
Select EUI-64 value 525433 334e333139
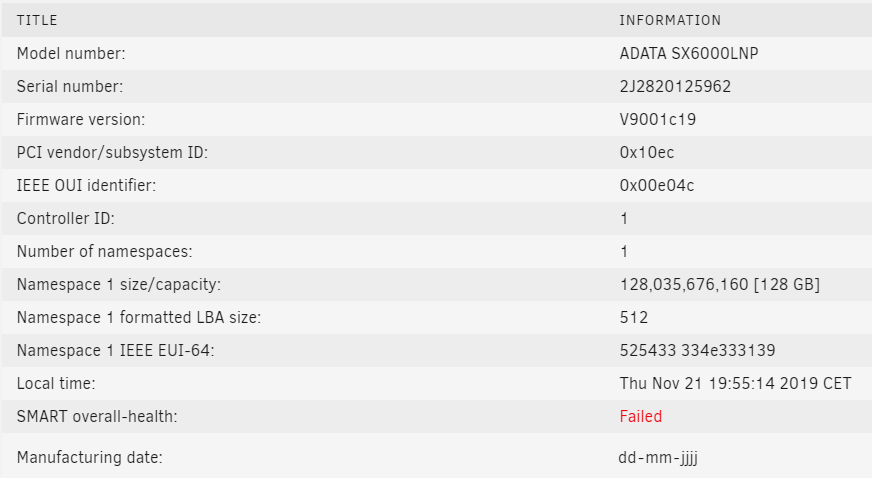tap(697, 350)
